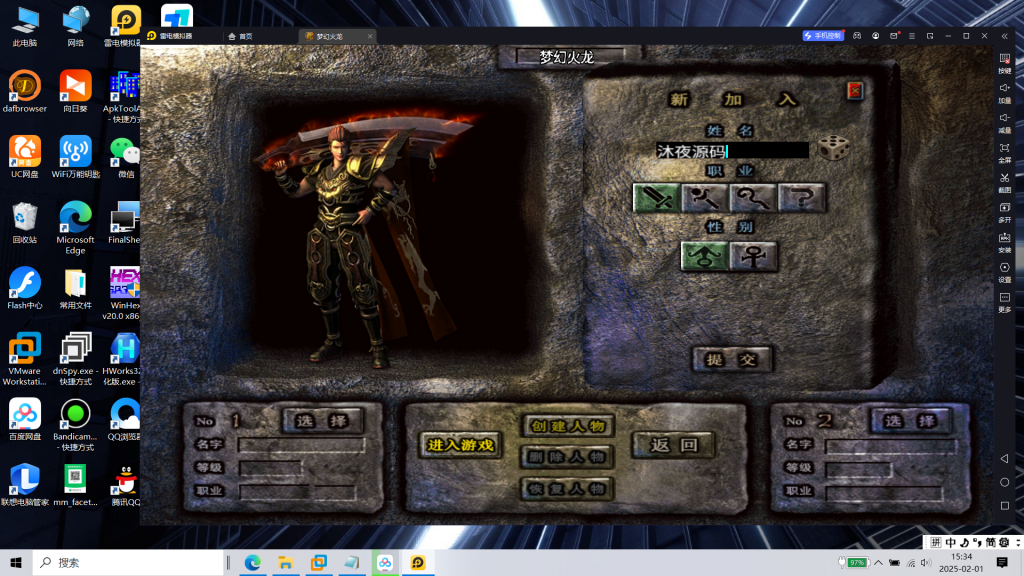Toggle the 手机控制 phone control button
This screenshot has width=1024, height=576.
823,36
